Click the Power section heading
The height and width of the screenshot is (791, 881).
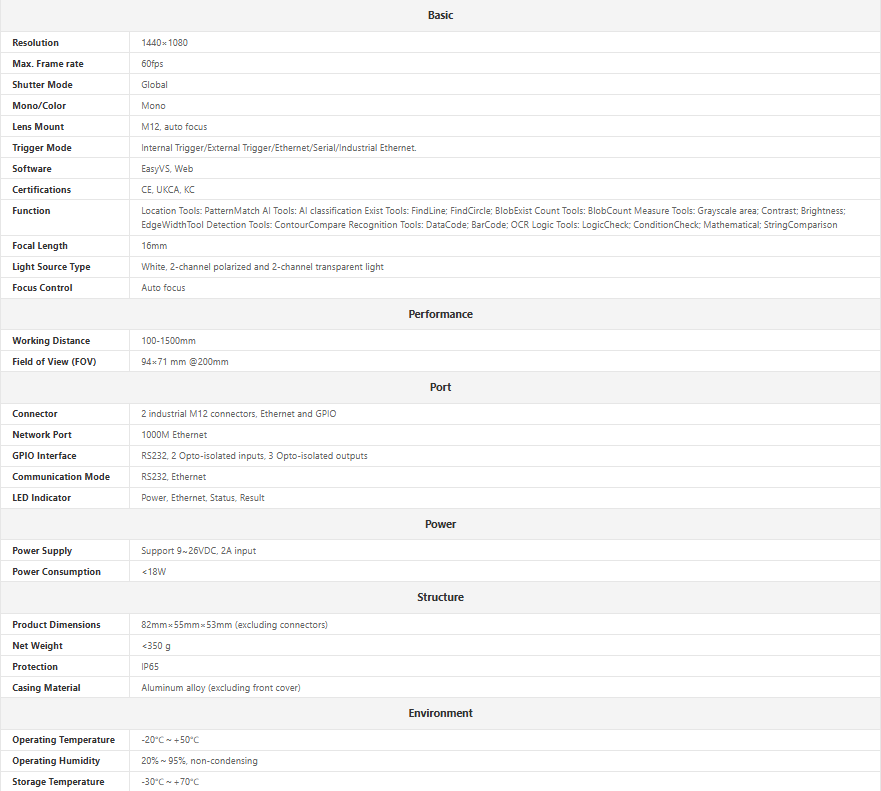(440, 524)
